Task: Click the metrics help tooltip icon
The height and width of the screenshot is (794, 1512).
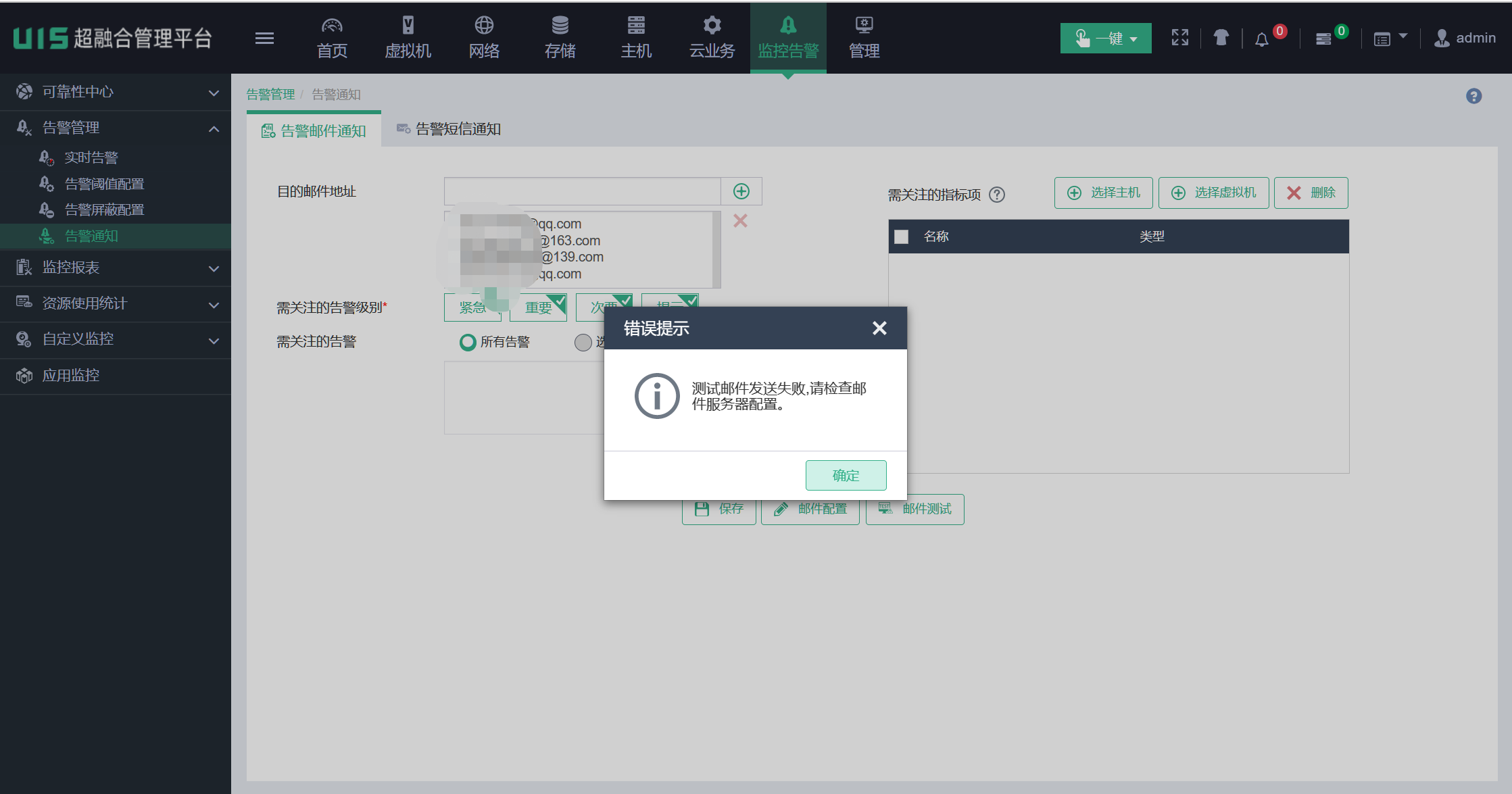Action: click(x=997, y=195)
